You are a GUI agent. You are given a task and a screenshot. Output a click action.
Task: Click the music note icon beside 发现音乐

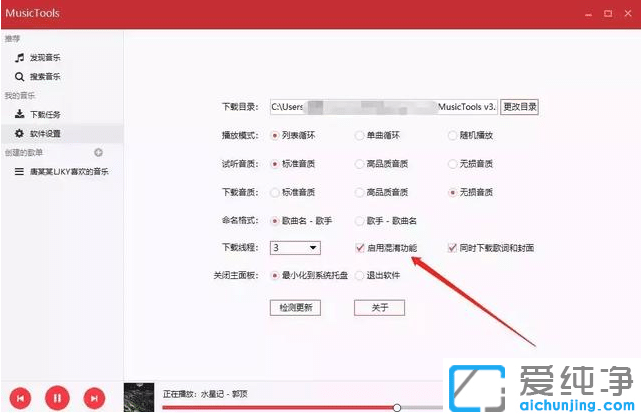pyautogui.click(x=19, y=58)
